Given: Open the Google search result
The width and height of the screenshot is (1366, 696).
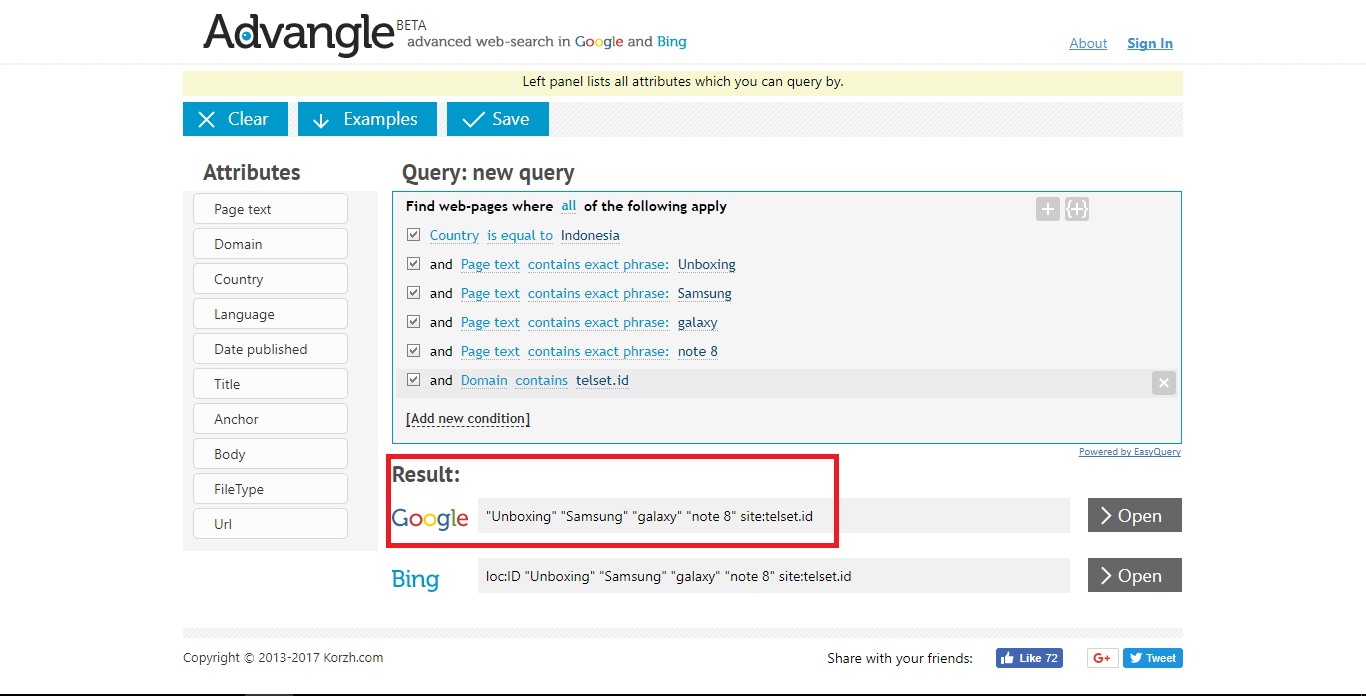Looking at the screenshot, I should tap(1134, 516).
